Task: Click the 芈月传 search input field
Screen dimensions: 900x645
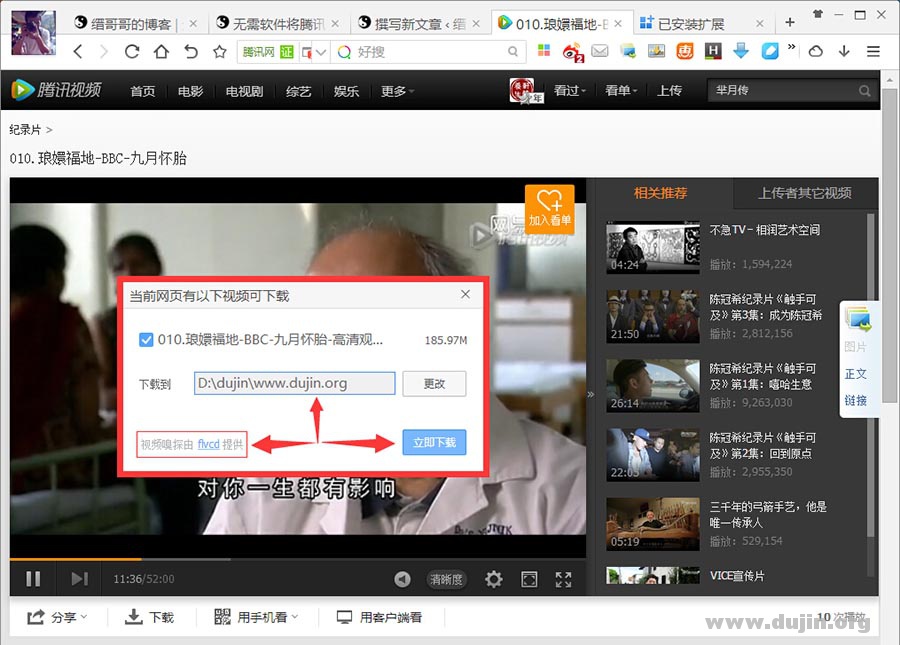Action: [782, 90]
